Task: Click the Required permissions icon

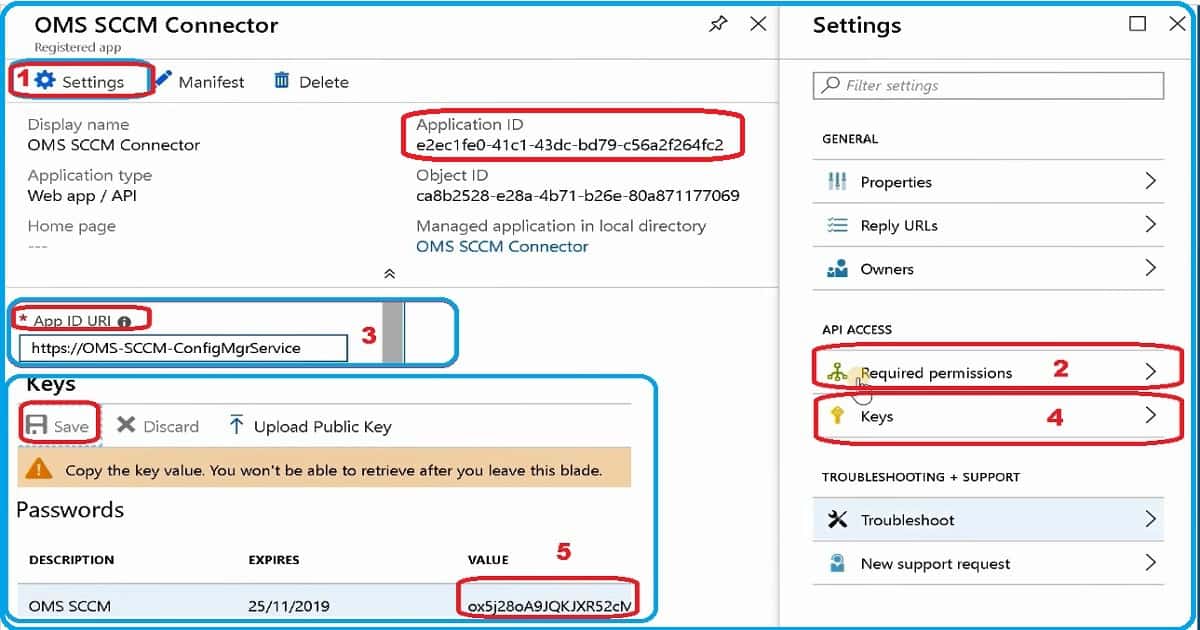Action: (838, 372)
